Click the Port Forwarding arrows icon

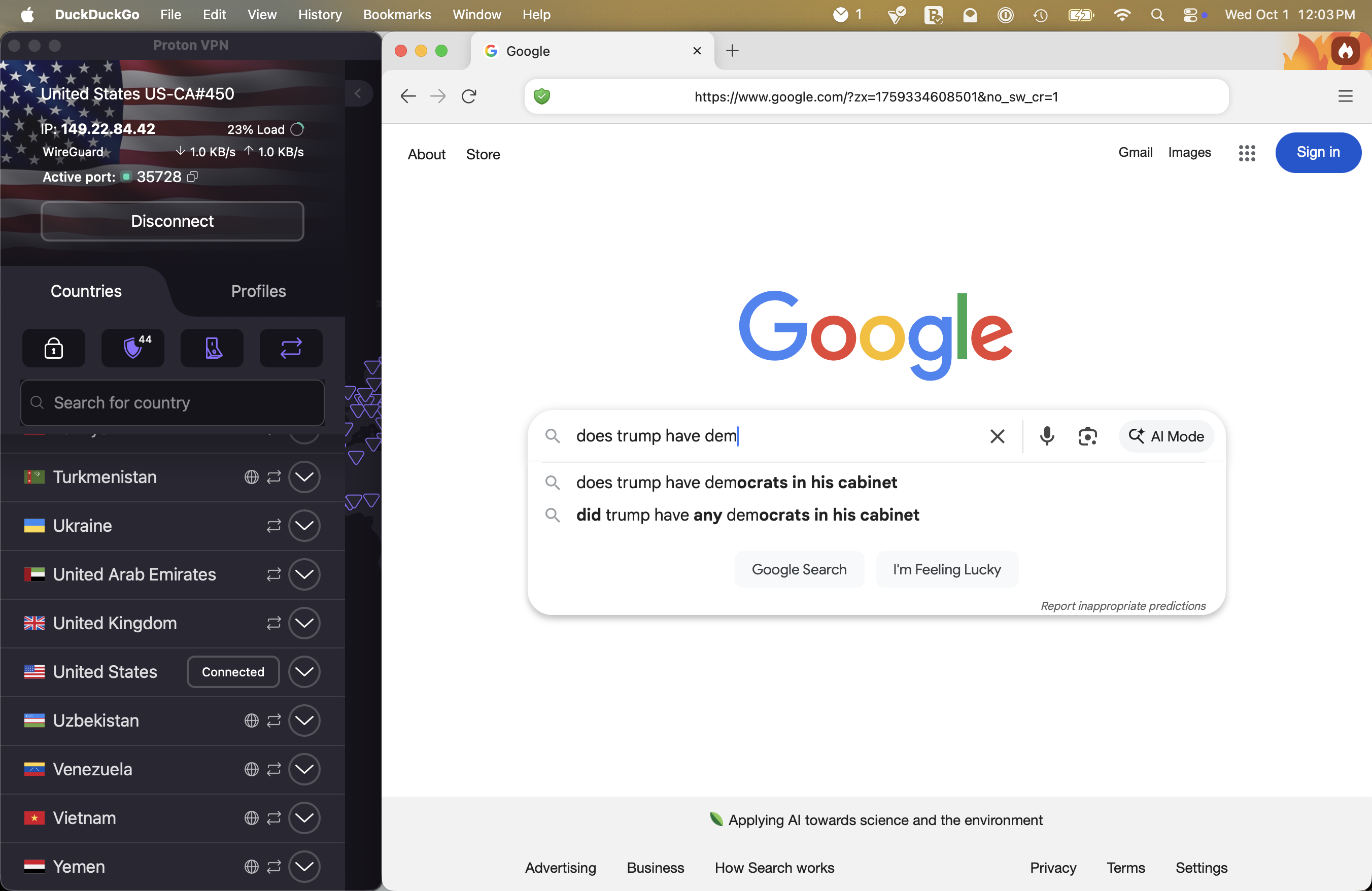point(291,348)
